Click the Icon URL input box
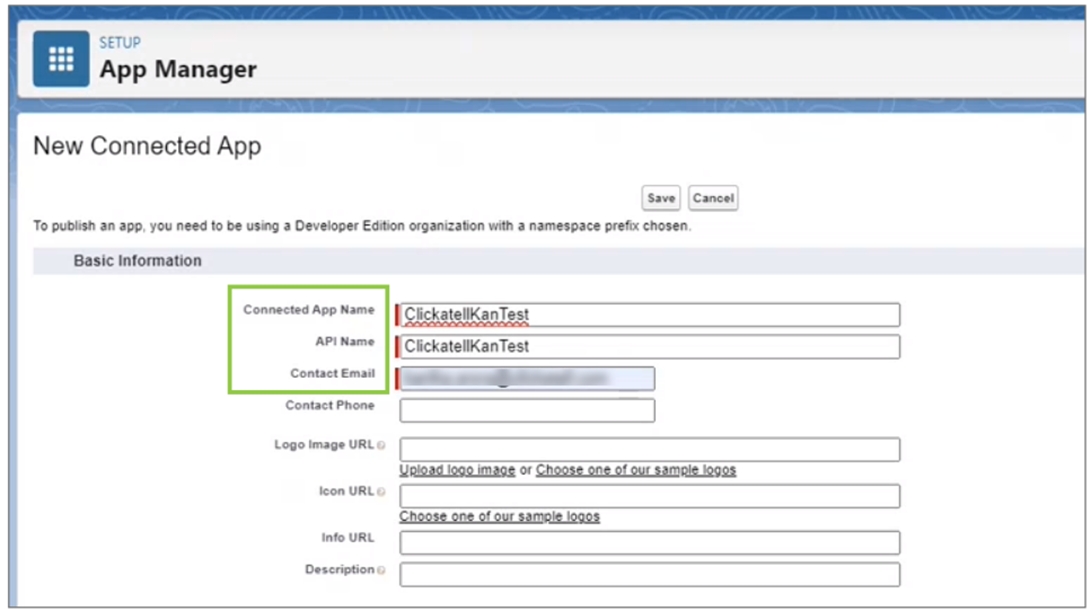This screenshot has height=611, width=1091. point(650,496)
